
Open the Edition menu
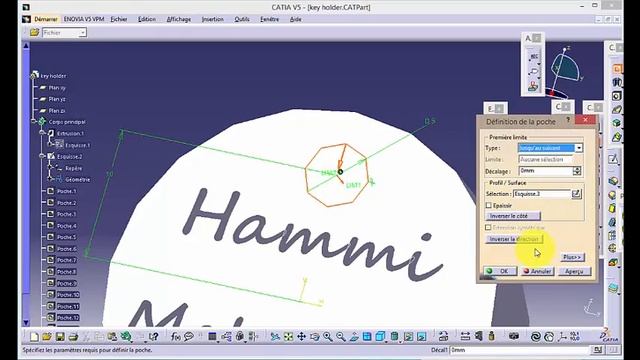147,19
